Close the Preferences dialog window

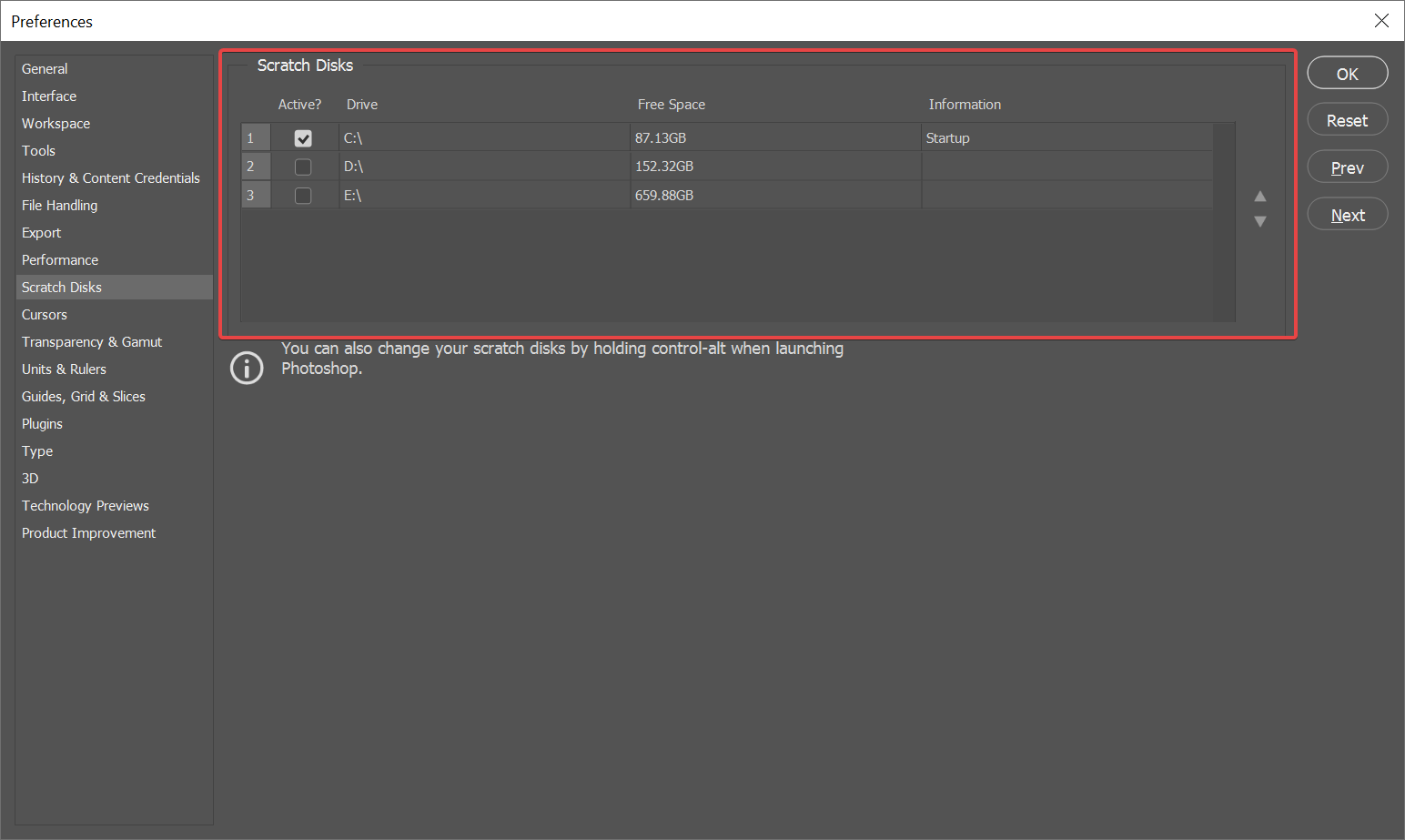click(x=1381, y=21)
